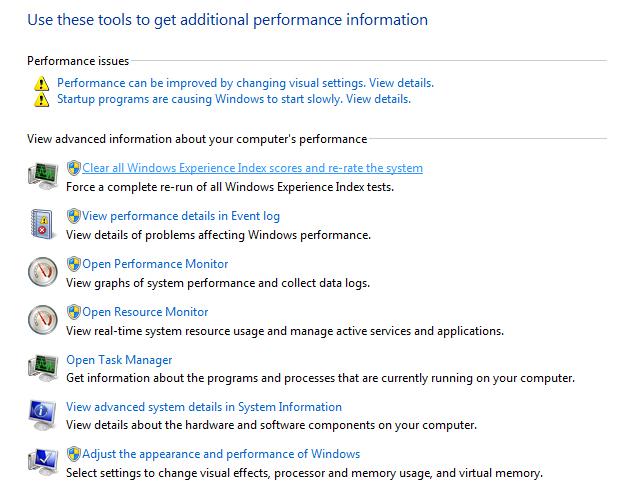Click the Event log notebook icon

(x=43, y=224)
